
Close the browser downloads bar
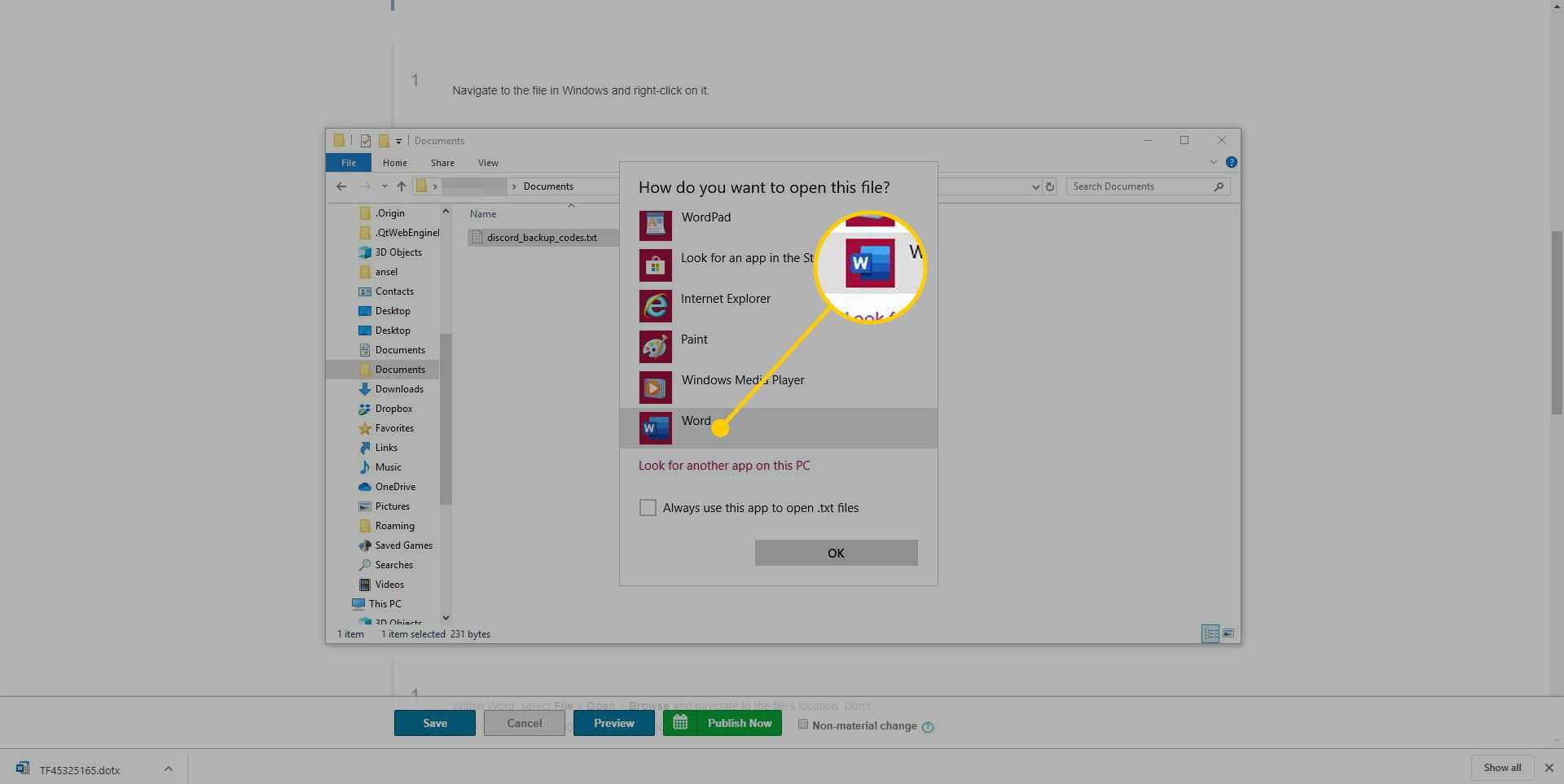click(x=1549, y=768)
